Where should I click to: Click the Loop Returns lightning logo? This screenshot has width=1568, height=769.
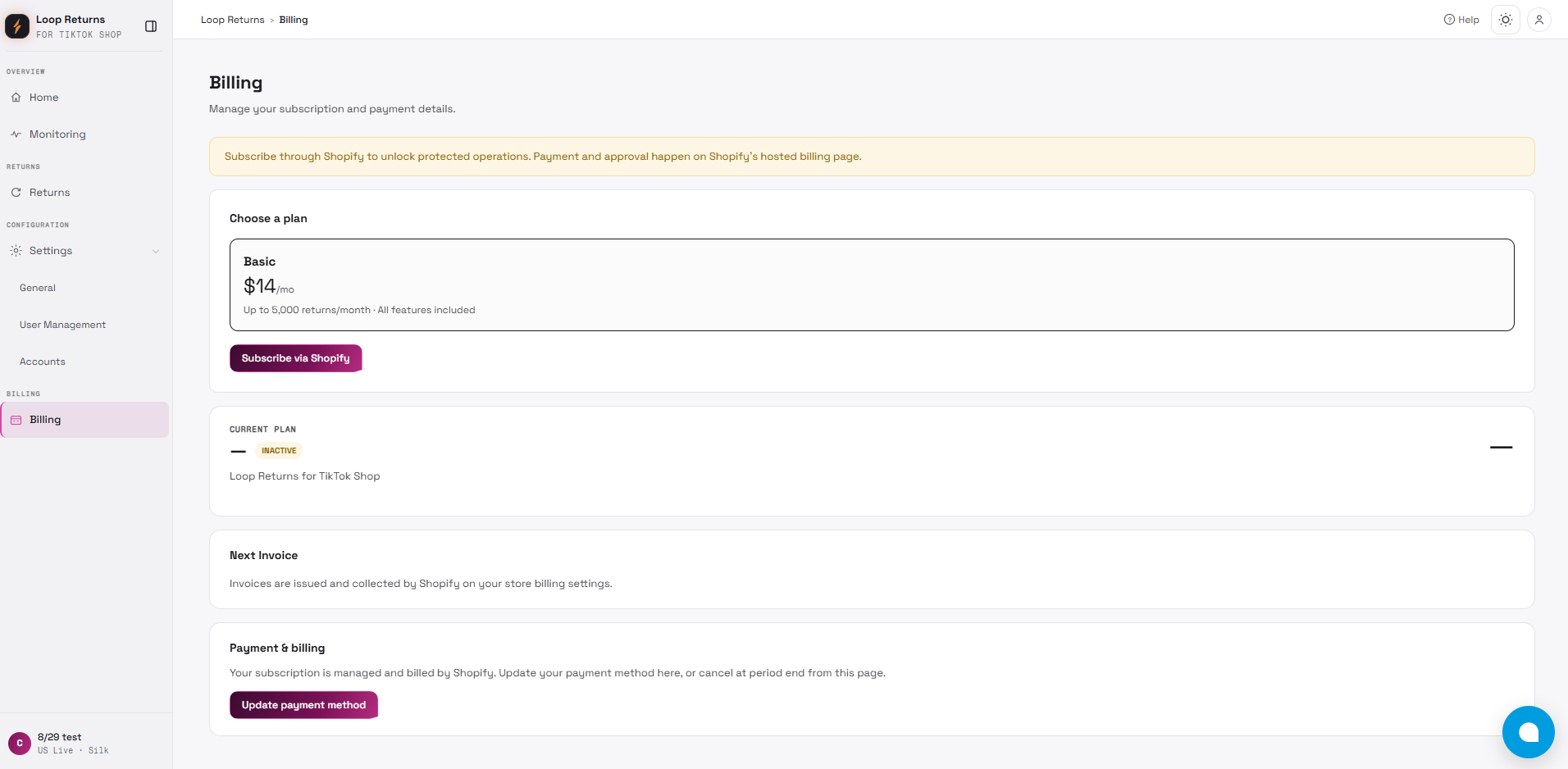[x=17, y=26]
